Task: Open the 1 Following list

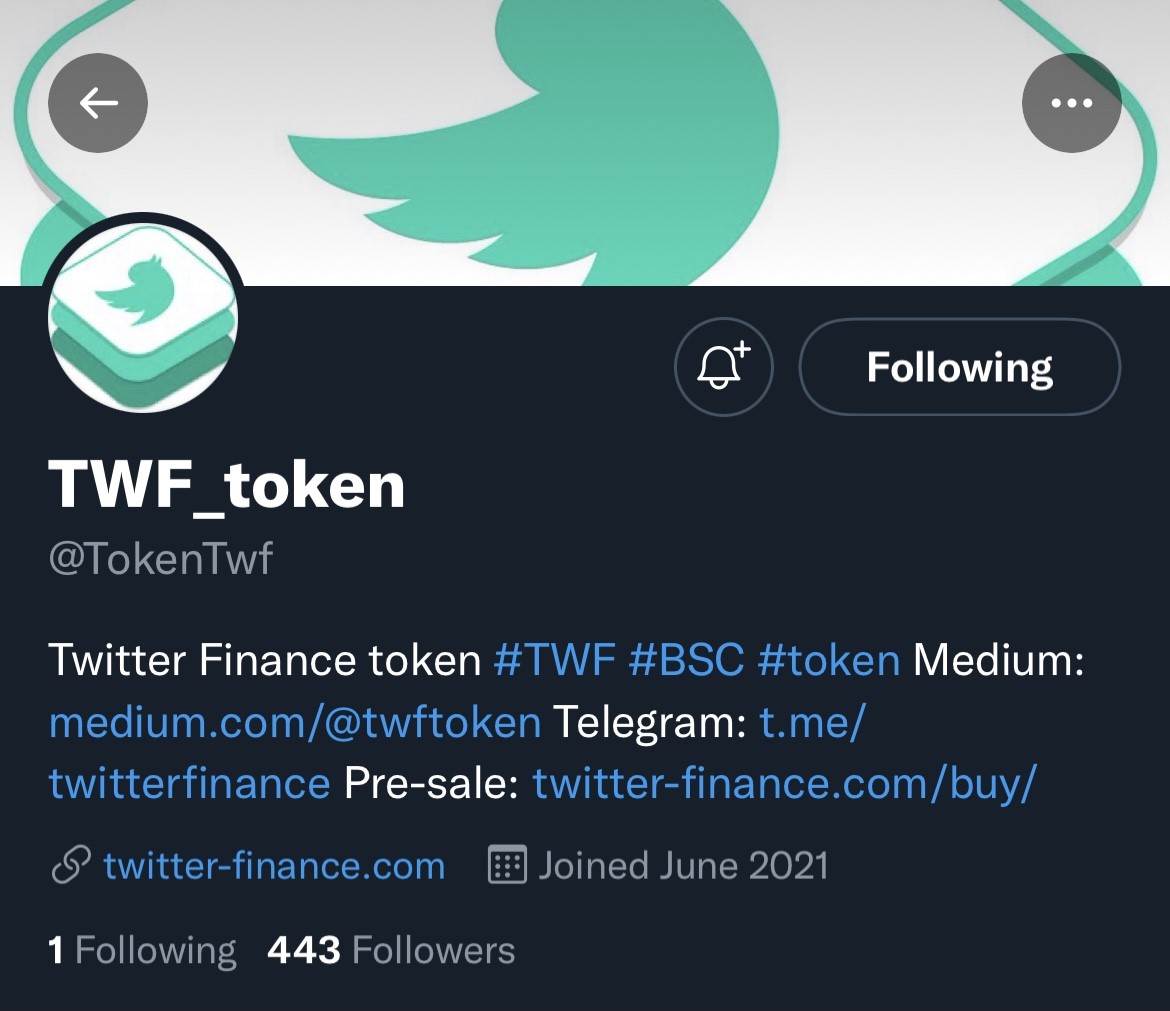Action: pos(143,951)
